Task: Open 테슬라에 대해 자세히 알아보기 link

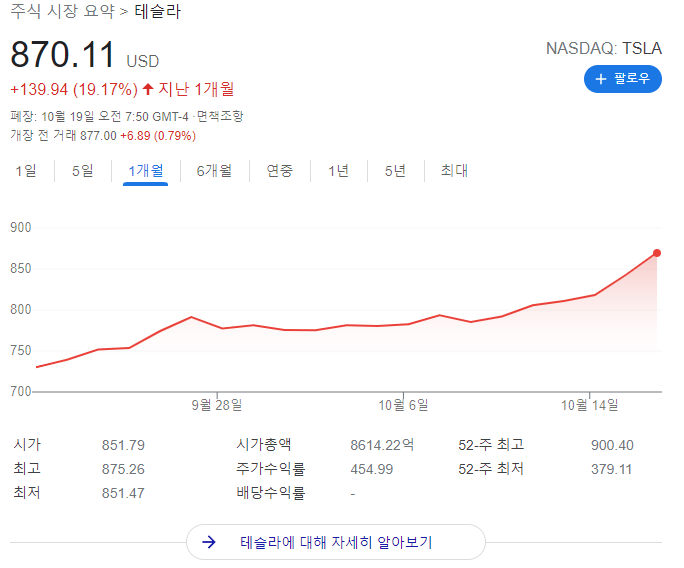Action: tap(336, 542)
